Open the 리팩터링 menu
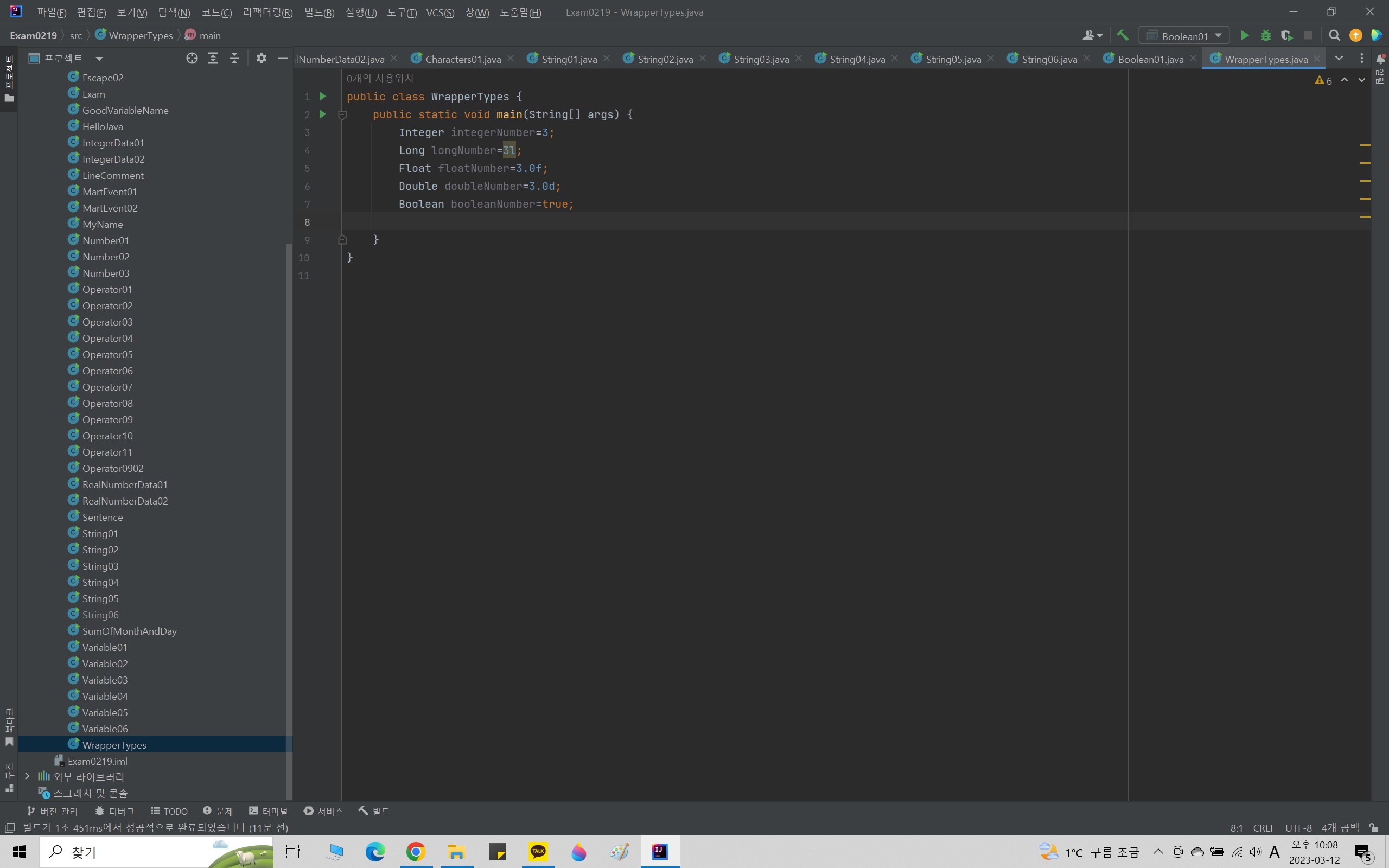The height and width of the screenshot is (868, 1389). 267,12
